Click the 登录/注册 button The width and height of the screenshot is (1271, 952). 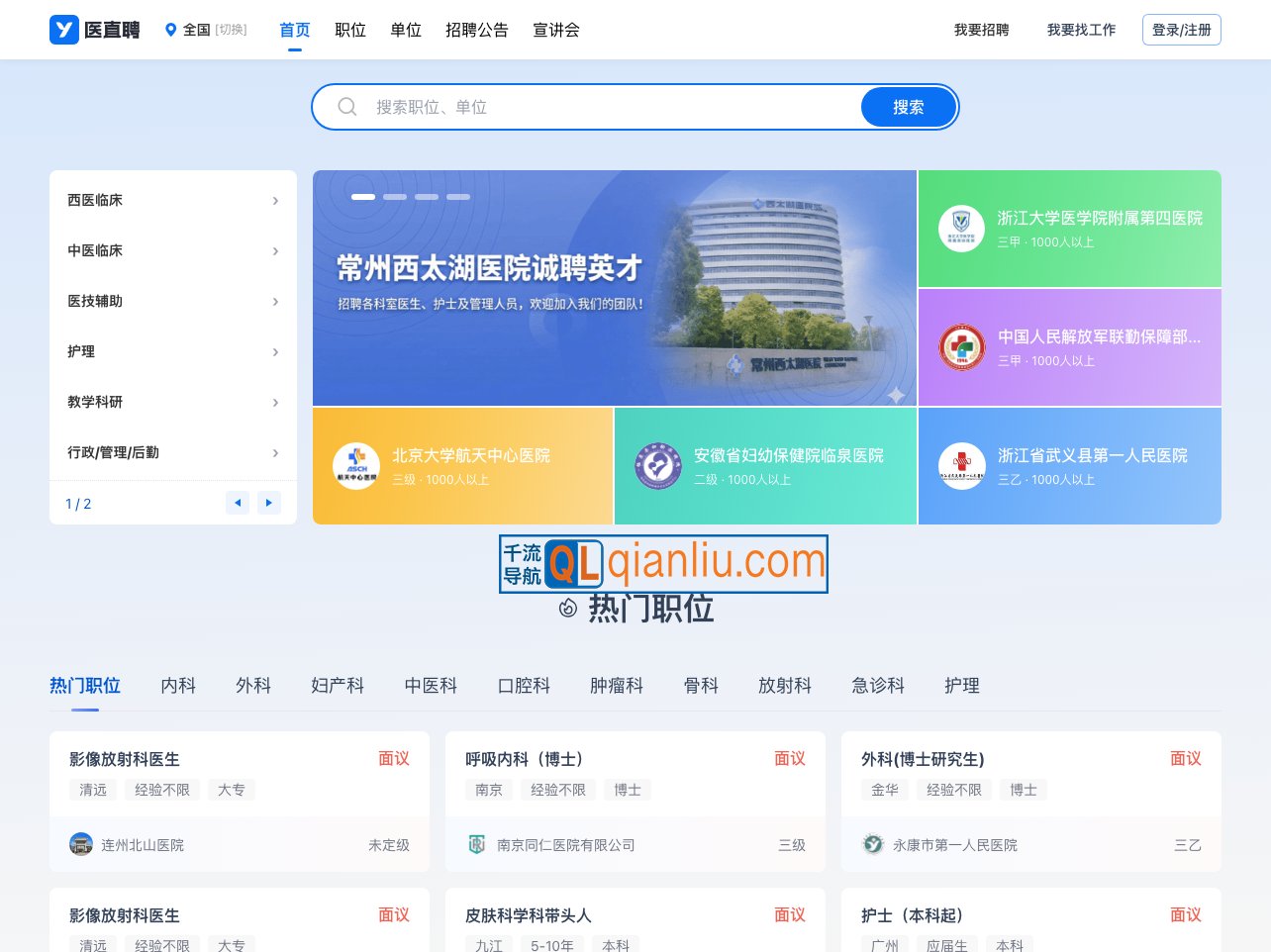pos(1181,30)
